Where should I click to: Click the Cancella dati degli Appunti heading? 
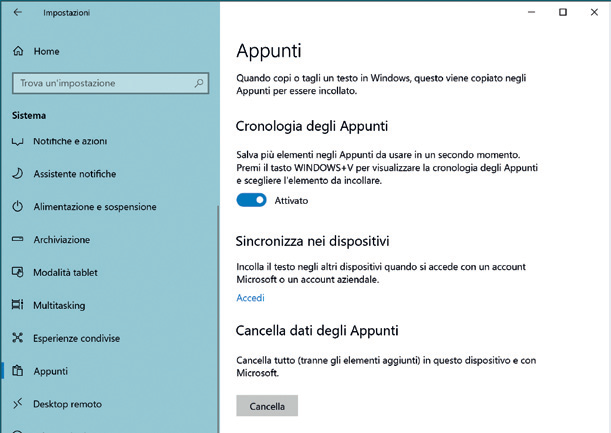pyautogui.click(x=317, y=330)
